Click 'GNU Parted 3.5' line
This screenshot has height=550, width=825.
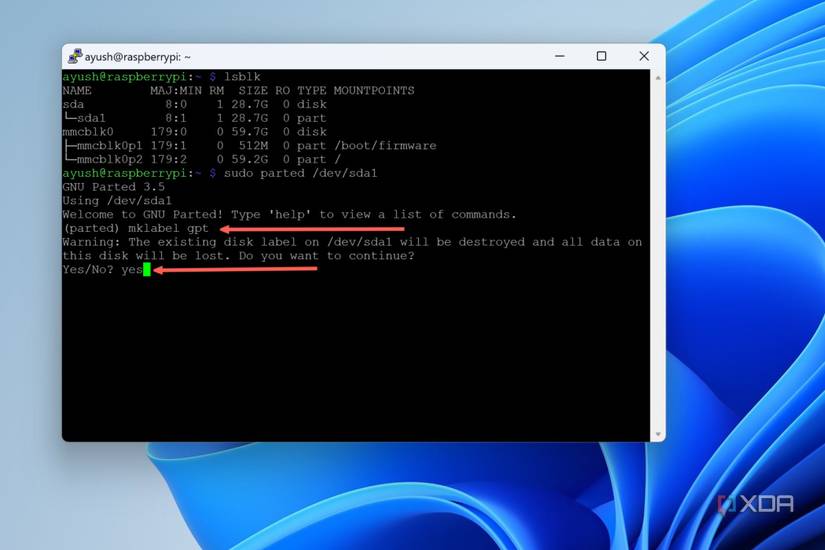coord(114,187)
